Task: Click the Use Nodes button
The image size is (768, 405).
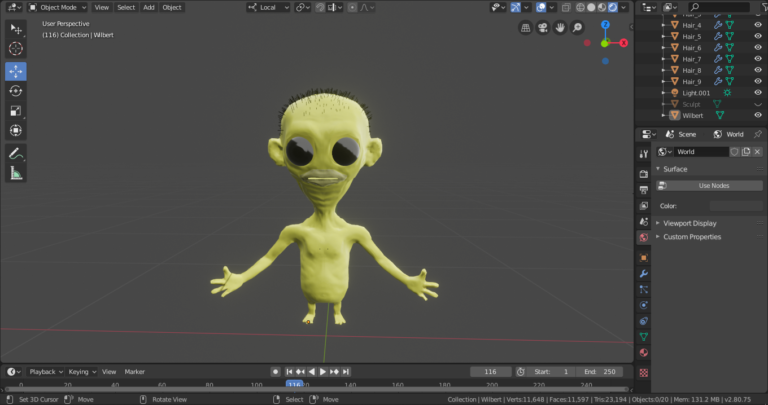Action: click(713, 185)
